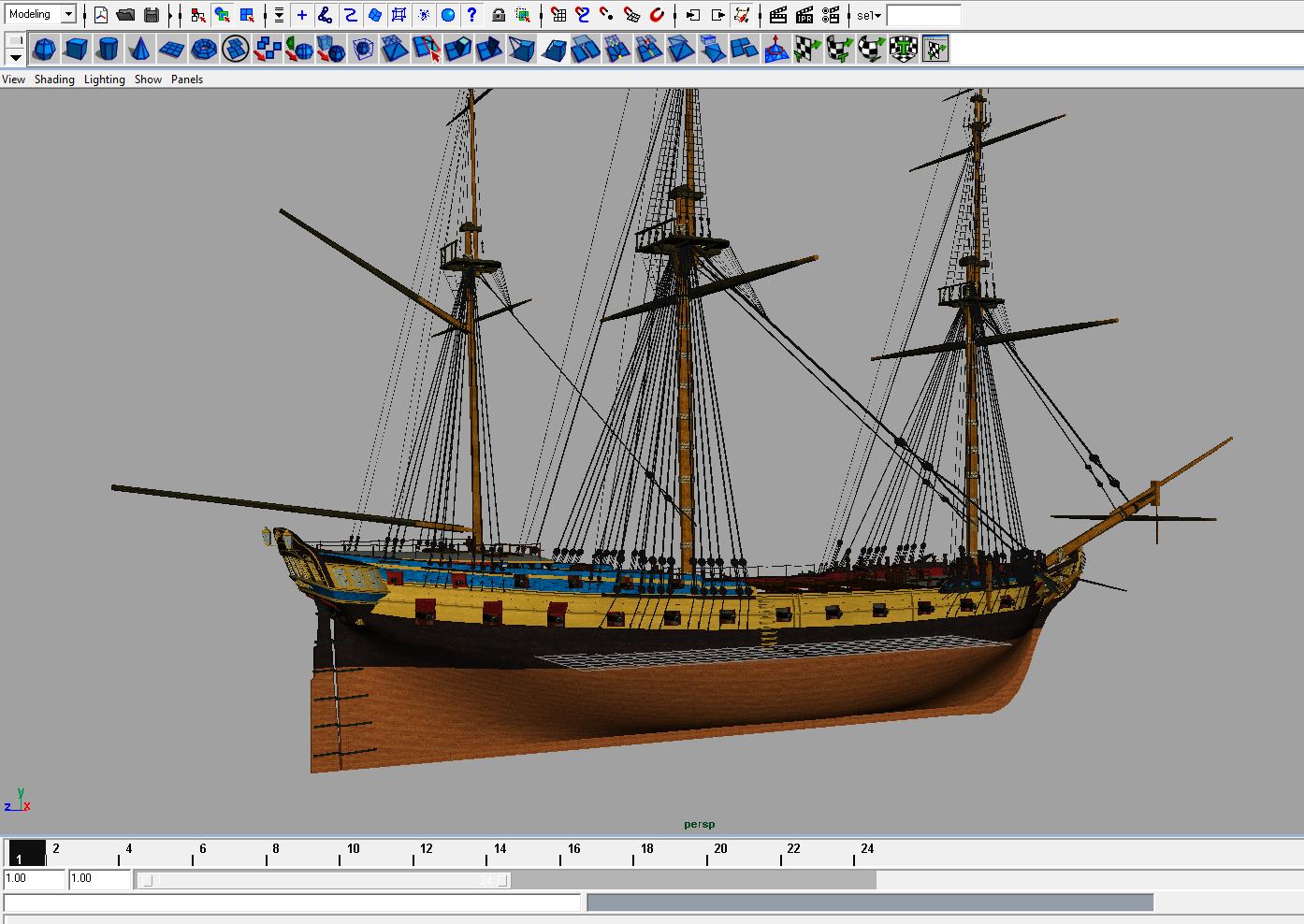Click the mesh icon with red up arrow

(775, 49)
